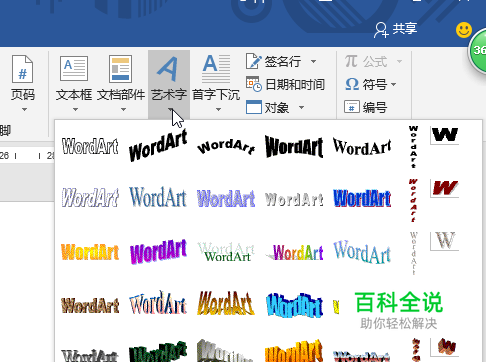Choose the black serif cascading WordArt style
The width and height of the screenshot is (486, 362).
click(362, 146)
